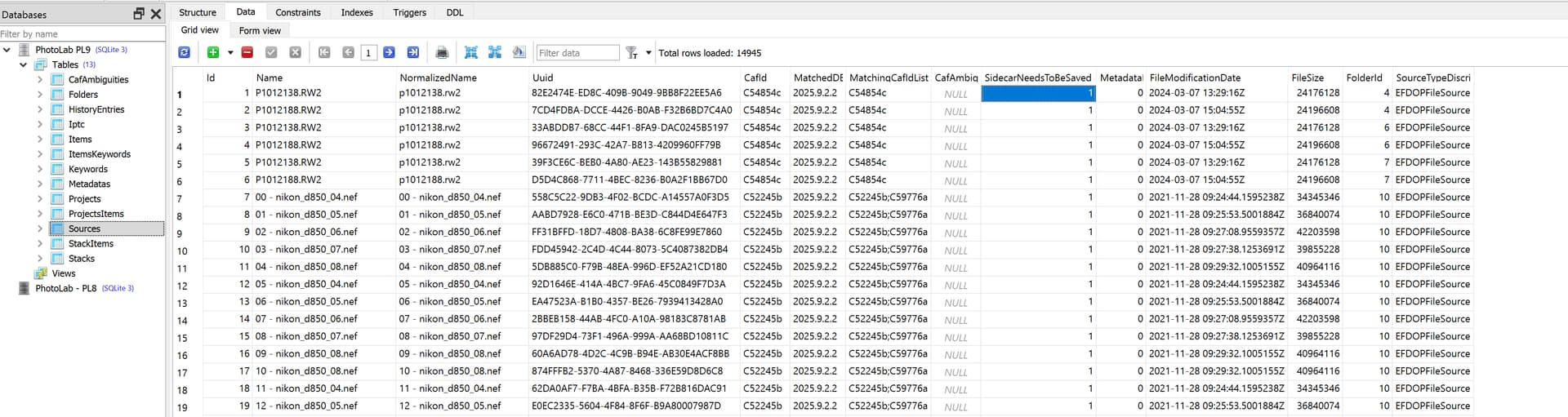Click the printer icon in toolbar

(442, 52)
